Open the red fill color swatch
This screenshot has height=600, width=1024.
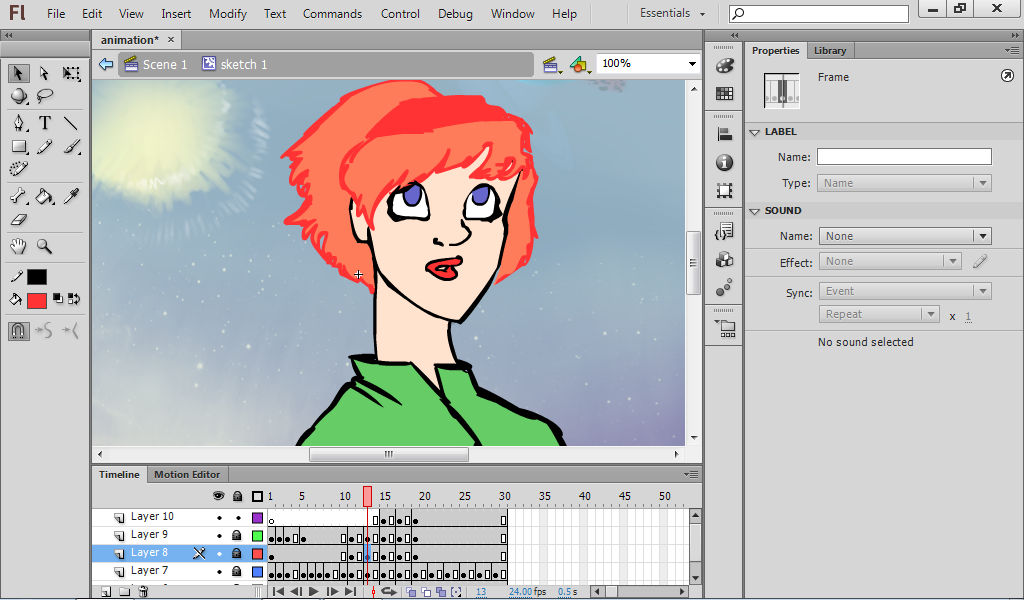click(37, 300)
